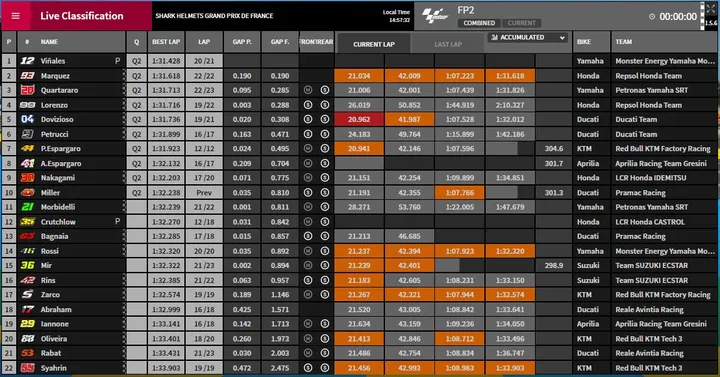This screenshot has height=377, width=720.
Task: Click Syahrin's 2.475 gap to first
Action: [280, 368]
